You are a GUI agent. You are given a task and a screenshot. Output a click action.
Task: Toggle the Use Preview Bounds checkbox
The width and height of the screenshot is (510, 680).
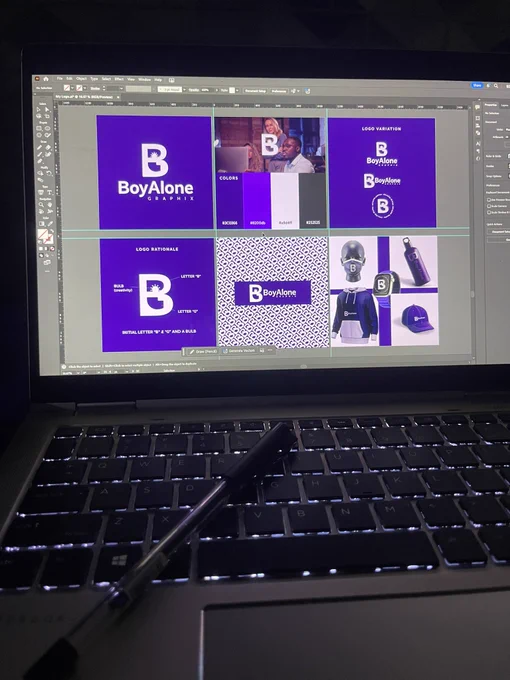pyautogui.click(x=489, y=200)
